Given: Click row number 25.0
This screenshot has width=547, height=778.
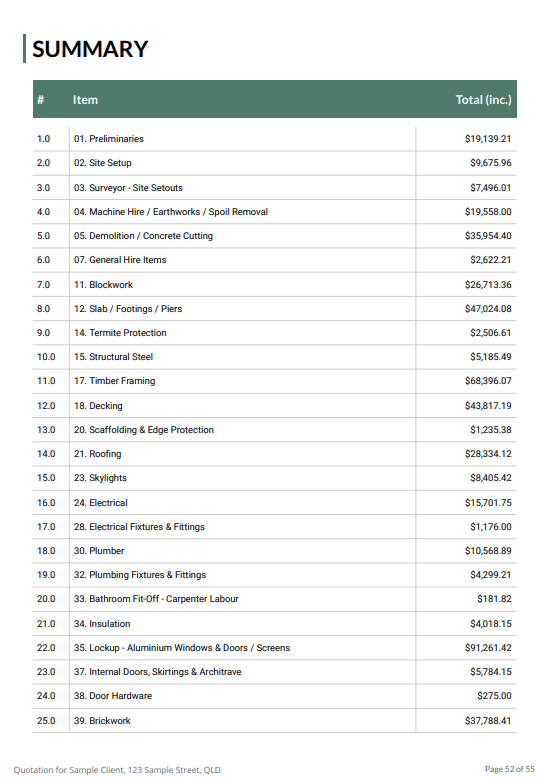Looking at the screenshot, I should (x=46, y=720).
